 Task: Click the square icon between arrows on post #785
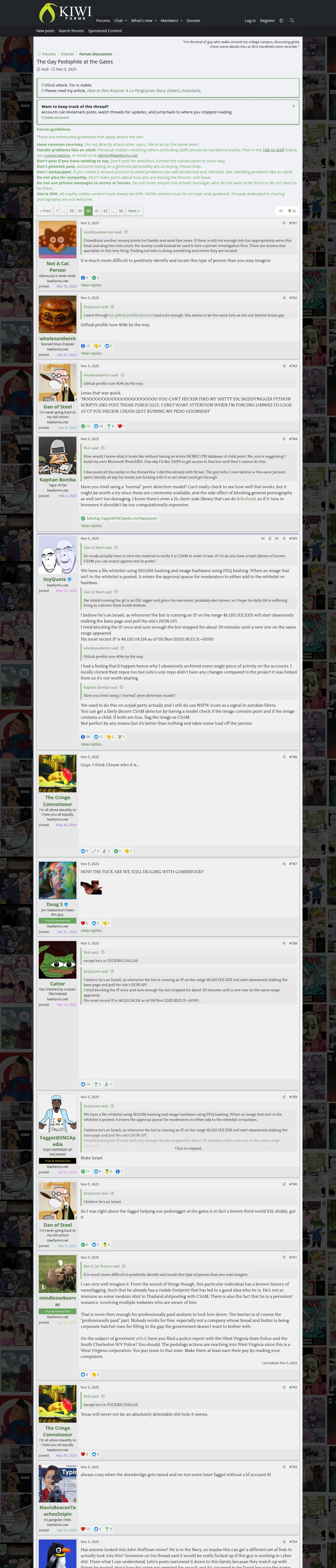click(x=270, y=538)
